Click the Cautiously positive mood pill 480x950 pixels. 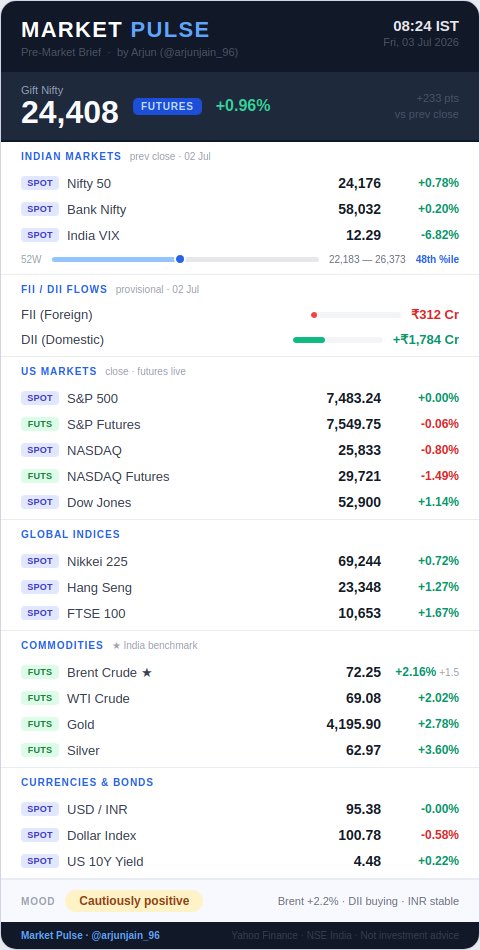tap(134, 901)
